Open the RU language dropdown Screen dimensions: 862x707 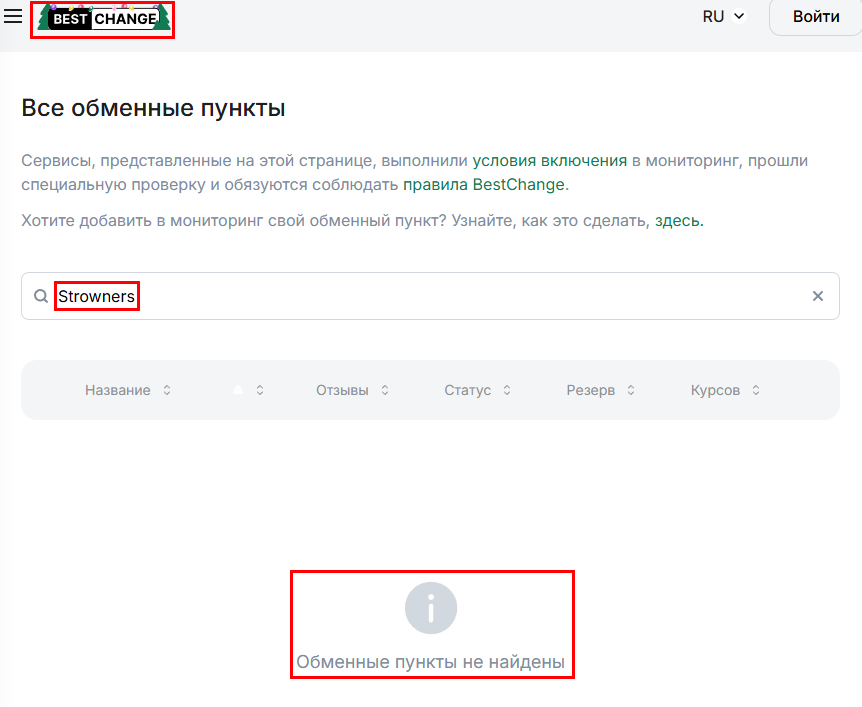pyautogui.click(x=723, y=16)
